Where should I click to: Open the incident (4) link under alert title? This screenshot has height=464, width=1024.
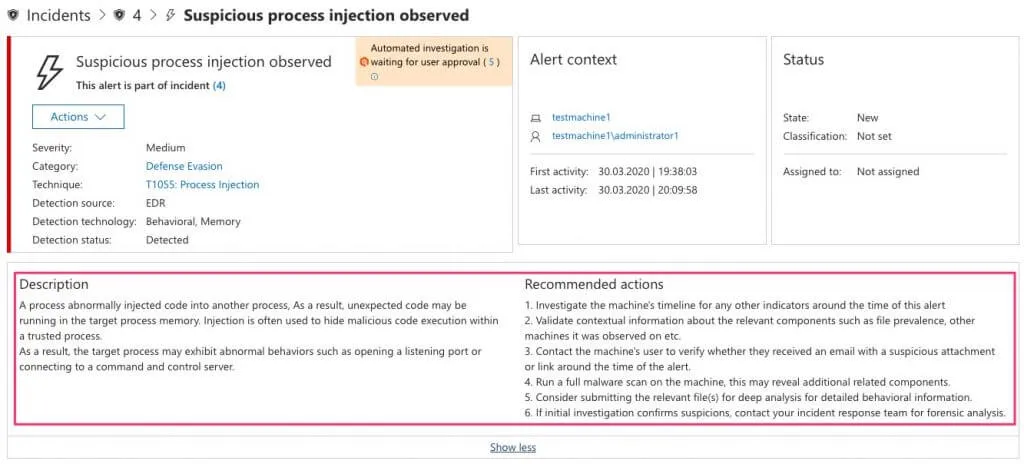click(x=219, y=86)
